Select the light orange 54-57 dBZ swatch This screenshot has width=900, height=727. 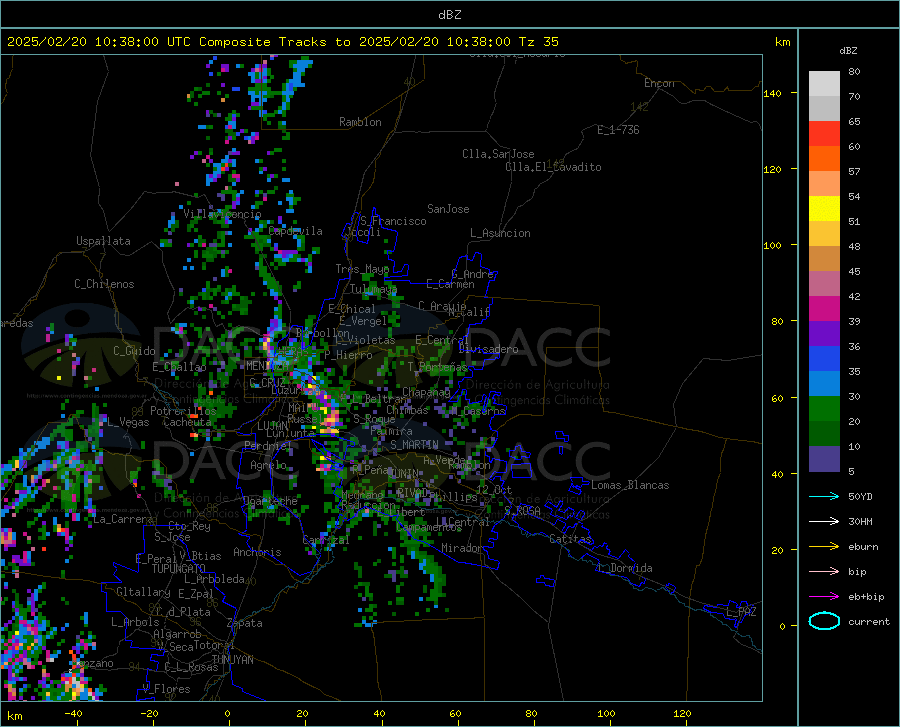coord(824,184)
